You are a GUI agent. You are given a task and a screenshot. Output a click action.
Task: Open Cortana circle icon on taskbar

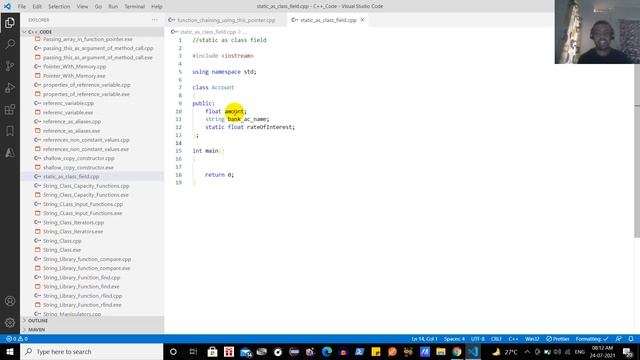coord(173,351)
